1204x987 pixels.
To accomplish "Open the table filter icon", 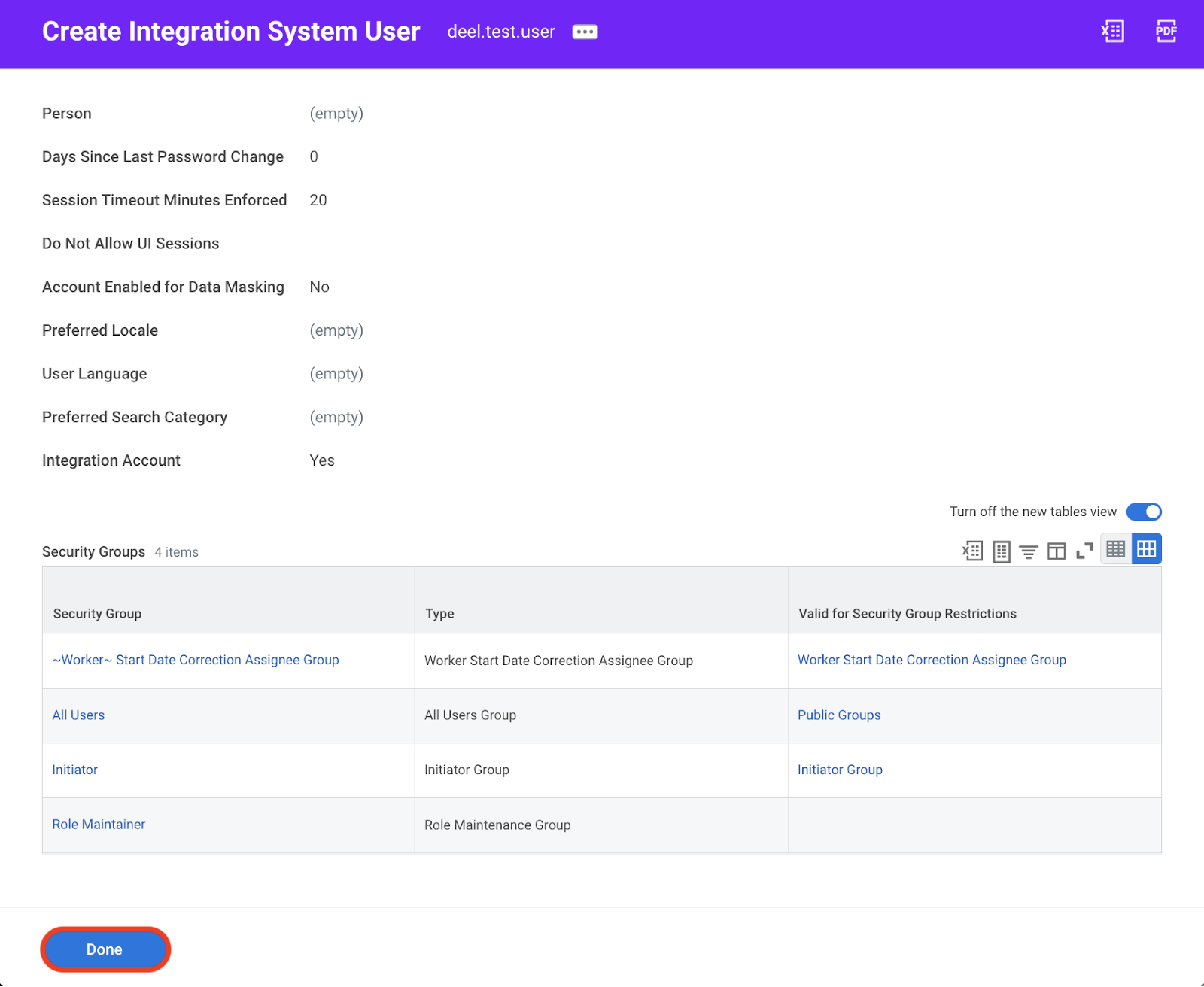I will [1029, 551].
